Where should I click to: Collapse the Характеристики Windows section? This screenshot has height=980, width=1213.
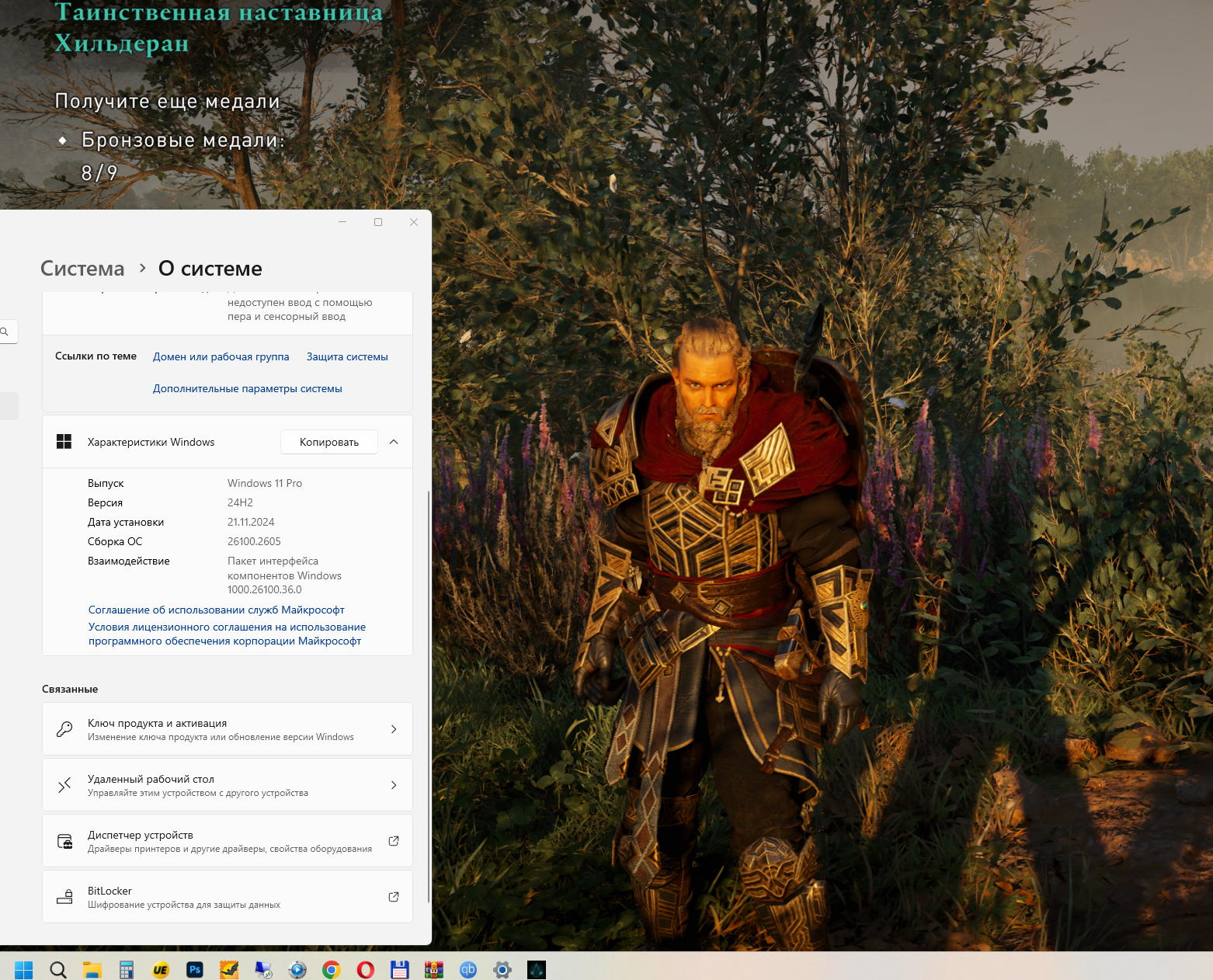point(394,442)
